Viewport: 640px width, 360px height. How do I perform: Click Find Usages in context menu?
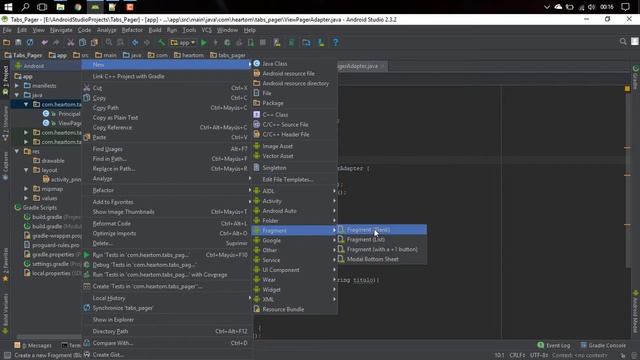(x=167, y=149)
